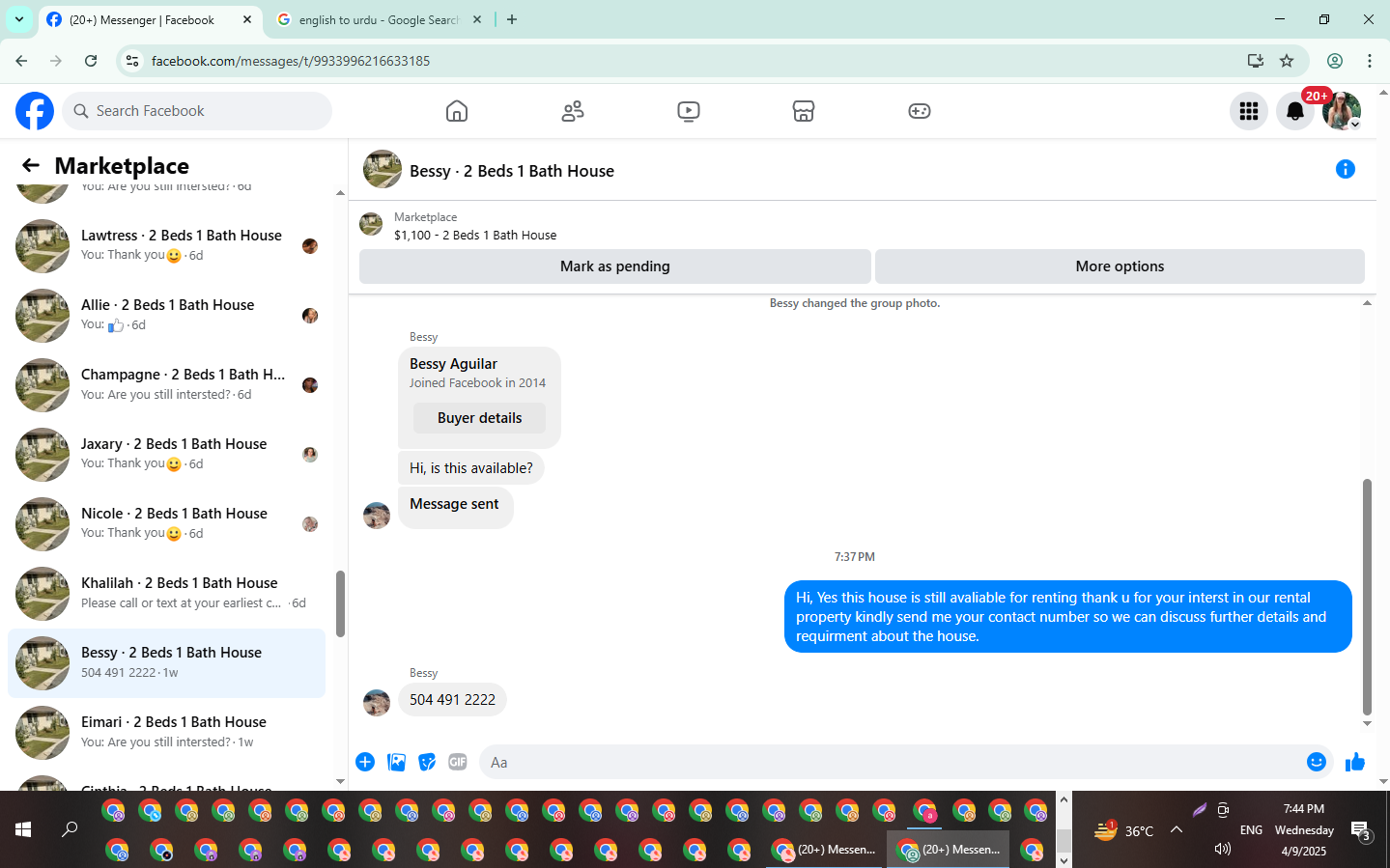Screen dimensions: 1390x868
Task: Open the notifications bell icon
Action: [x=1295, y=111]
